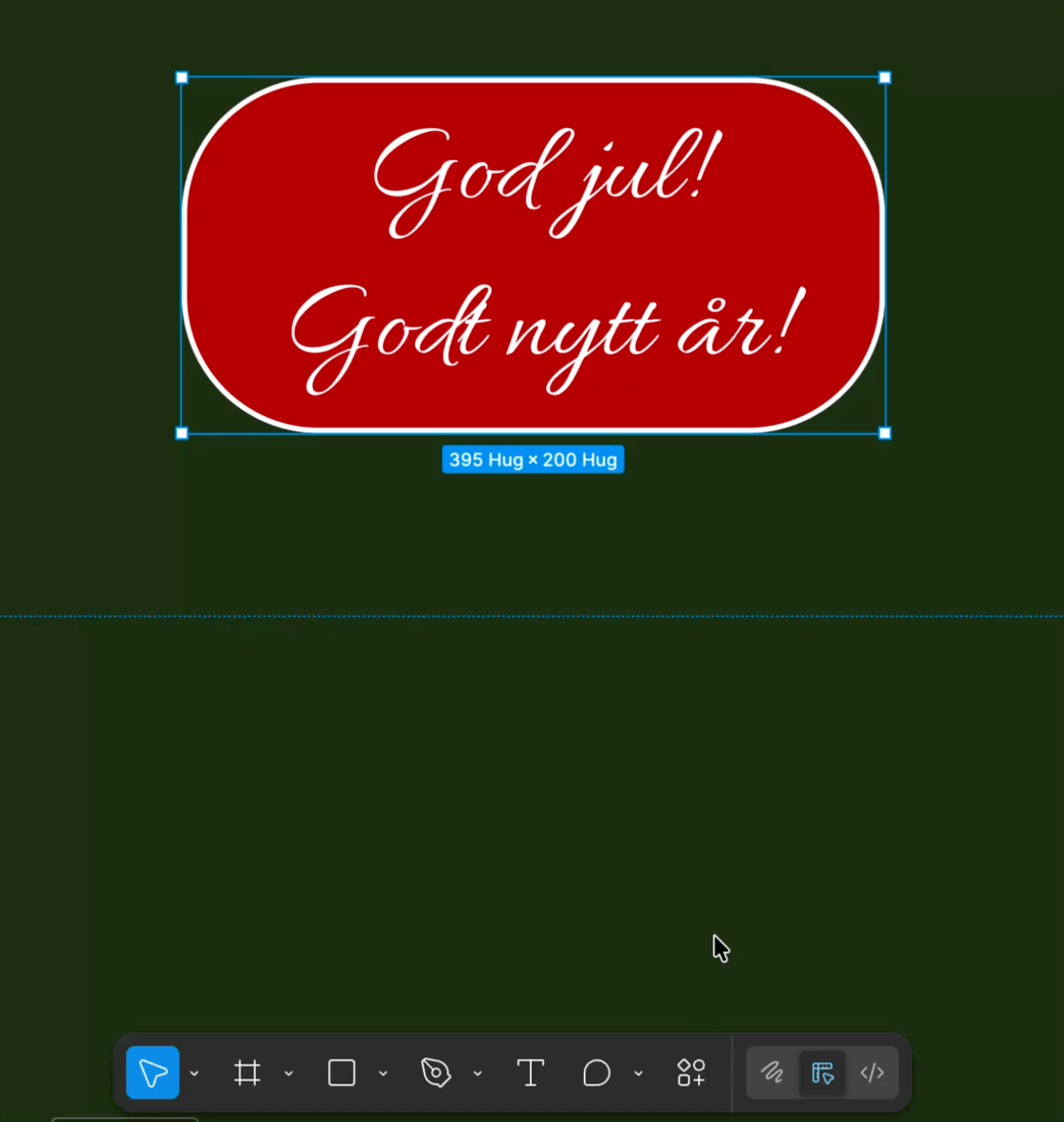This screenshot has height=1122, width=1064.
Task: Switch to Dev Mode code view
Action: tap(872, 1073)
